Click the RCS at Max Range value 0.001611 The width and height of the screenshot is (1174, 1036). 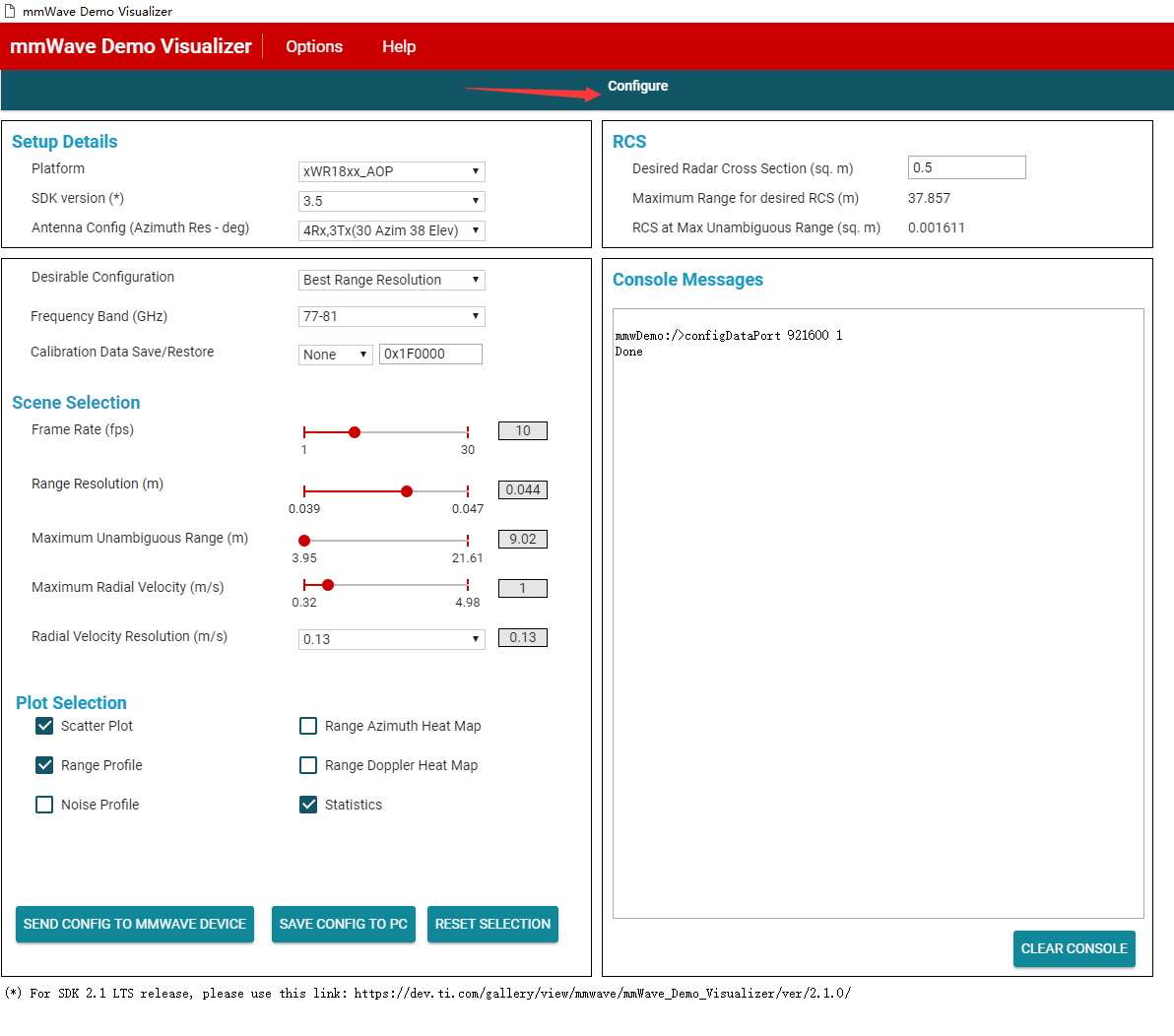click(937, 227)
